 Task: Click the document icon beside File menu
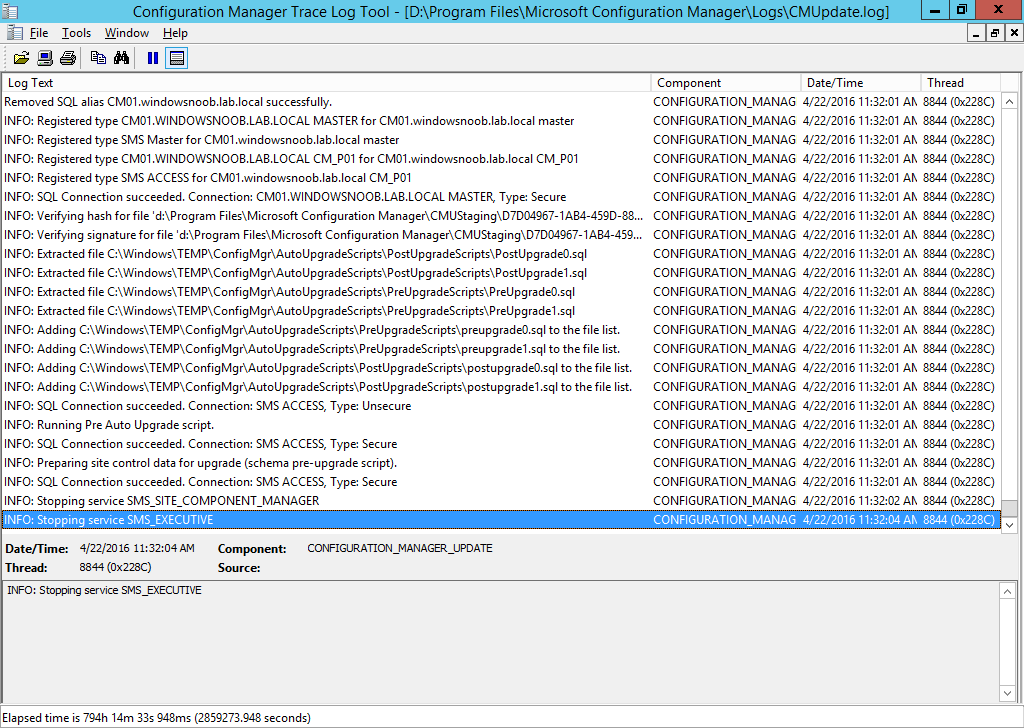tap(14, 33)
